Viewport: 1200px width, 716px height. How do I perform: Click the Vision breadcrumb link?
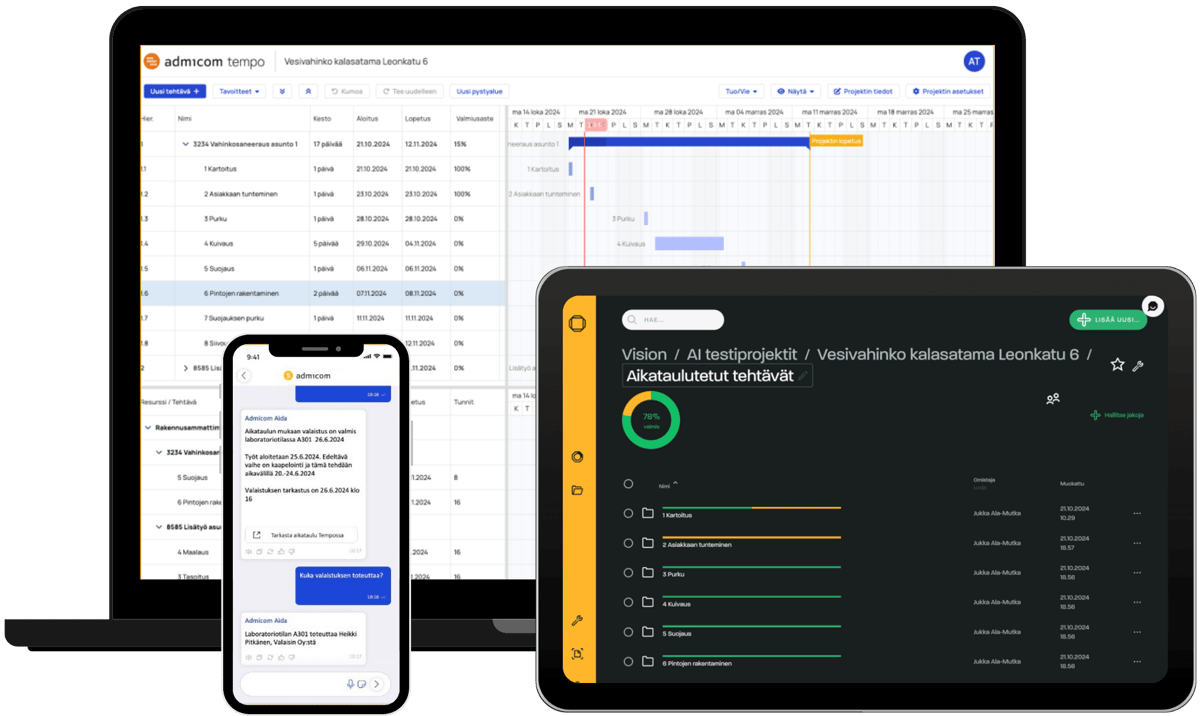[x=644, y=355]
